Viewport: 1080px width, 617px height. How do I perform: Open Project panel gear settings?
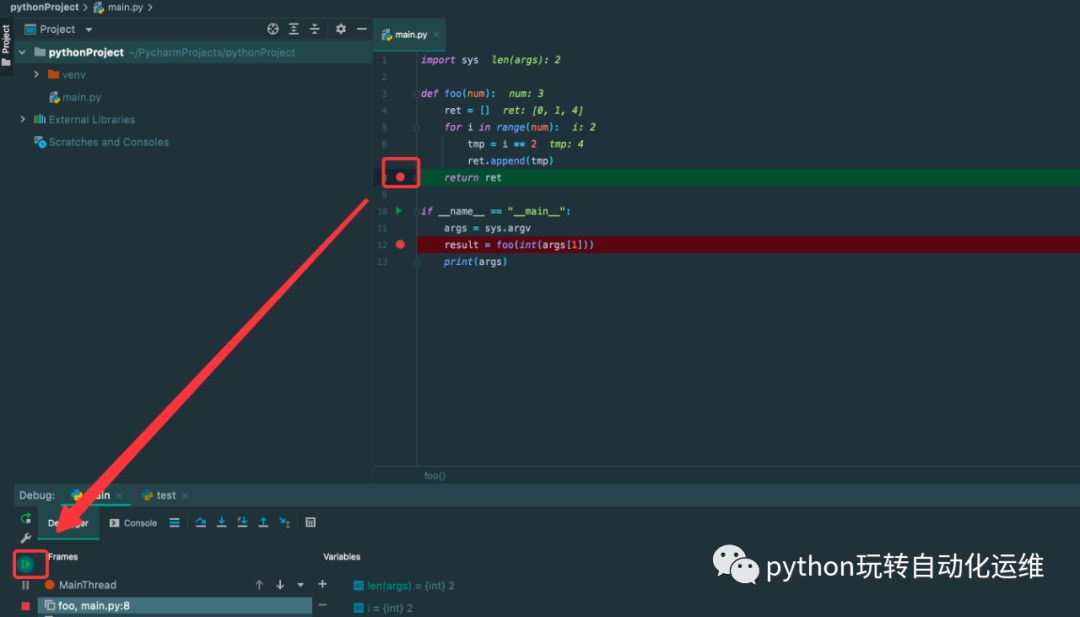(x=340, y=29)
